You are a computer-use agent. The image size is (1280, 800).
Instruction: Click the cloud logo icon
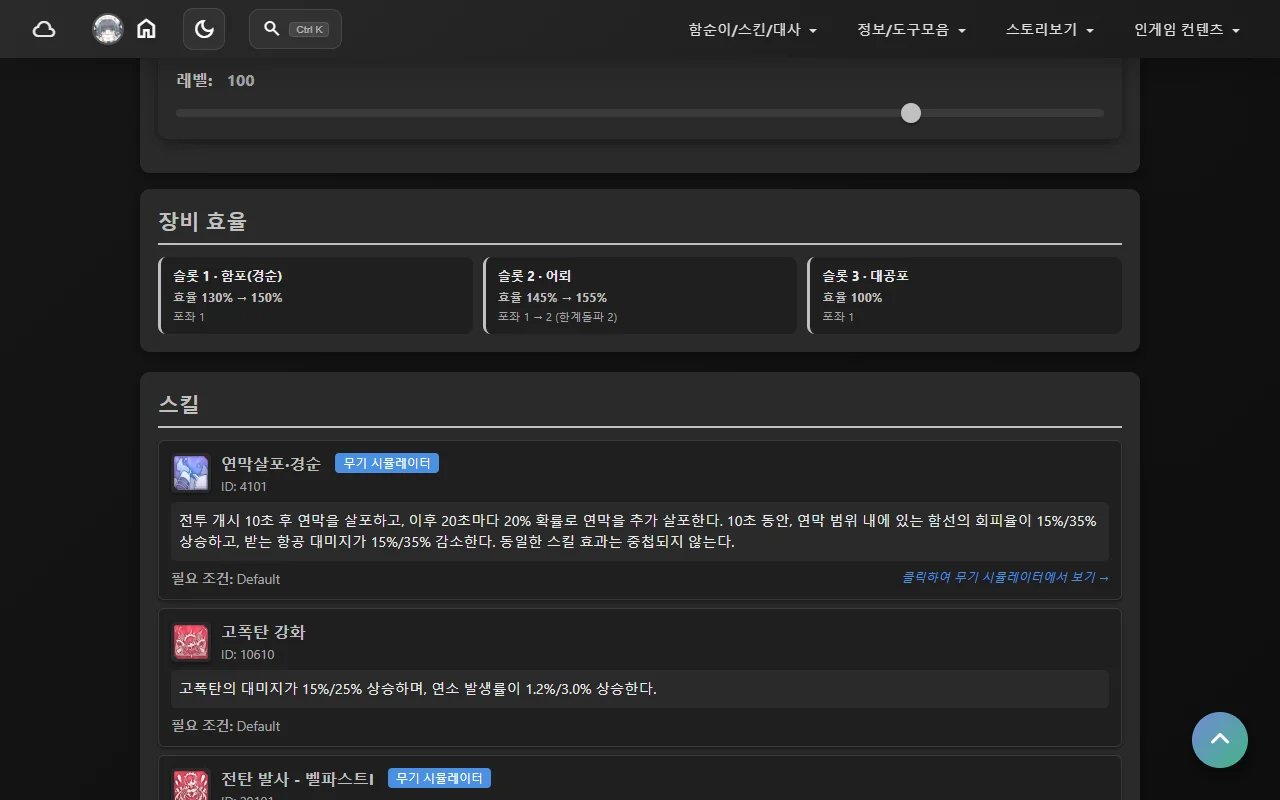[44, 29]
